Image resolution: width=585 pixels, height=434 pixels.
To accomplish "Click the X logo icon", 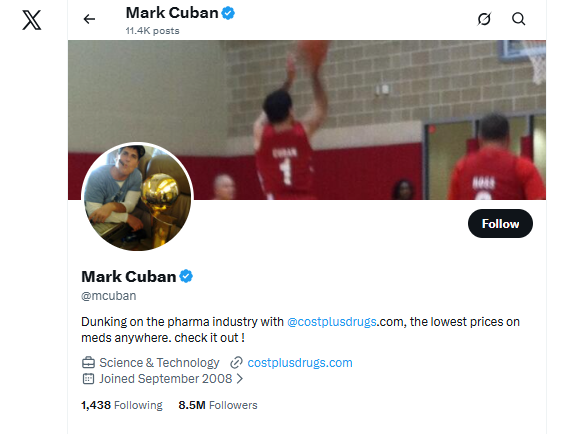I will [32, 20].
